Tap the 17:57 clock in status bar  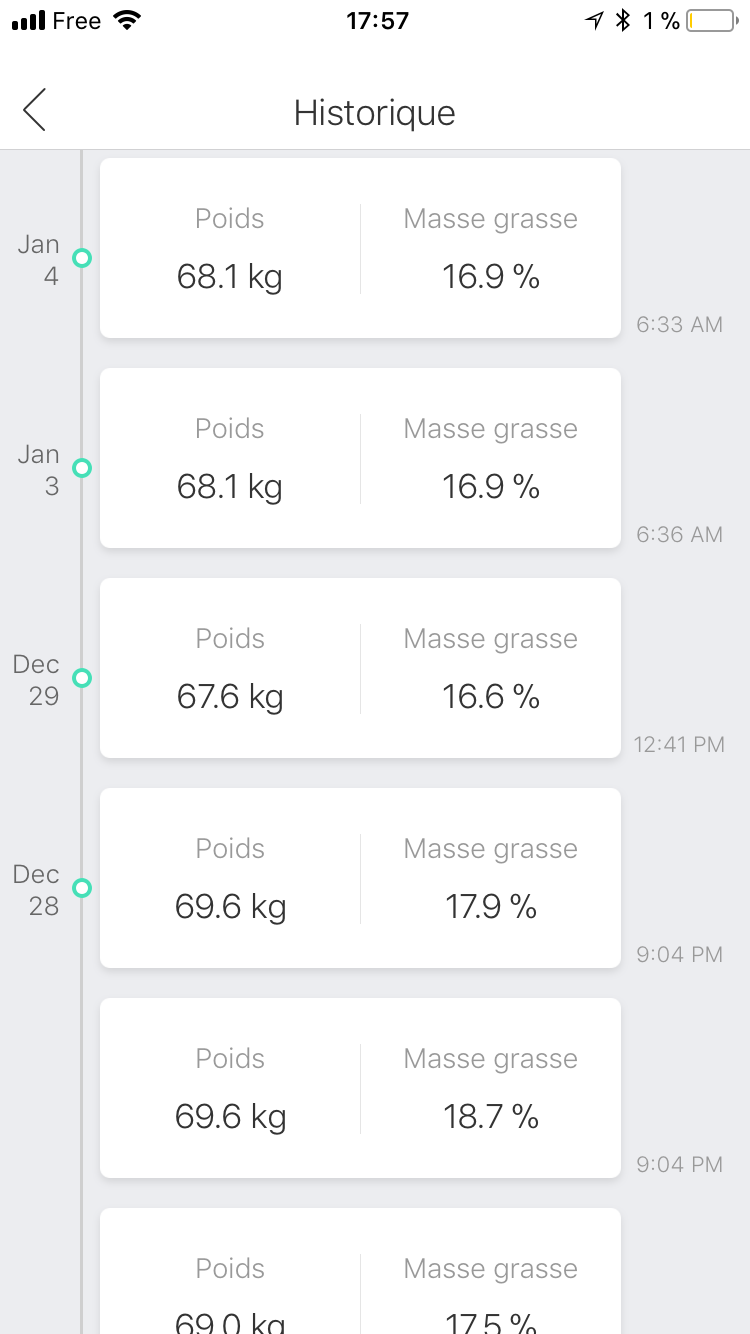click(377, 21)
